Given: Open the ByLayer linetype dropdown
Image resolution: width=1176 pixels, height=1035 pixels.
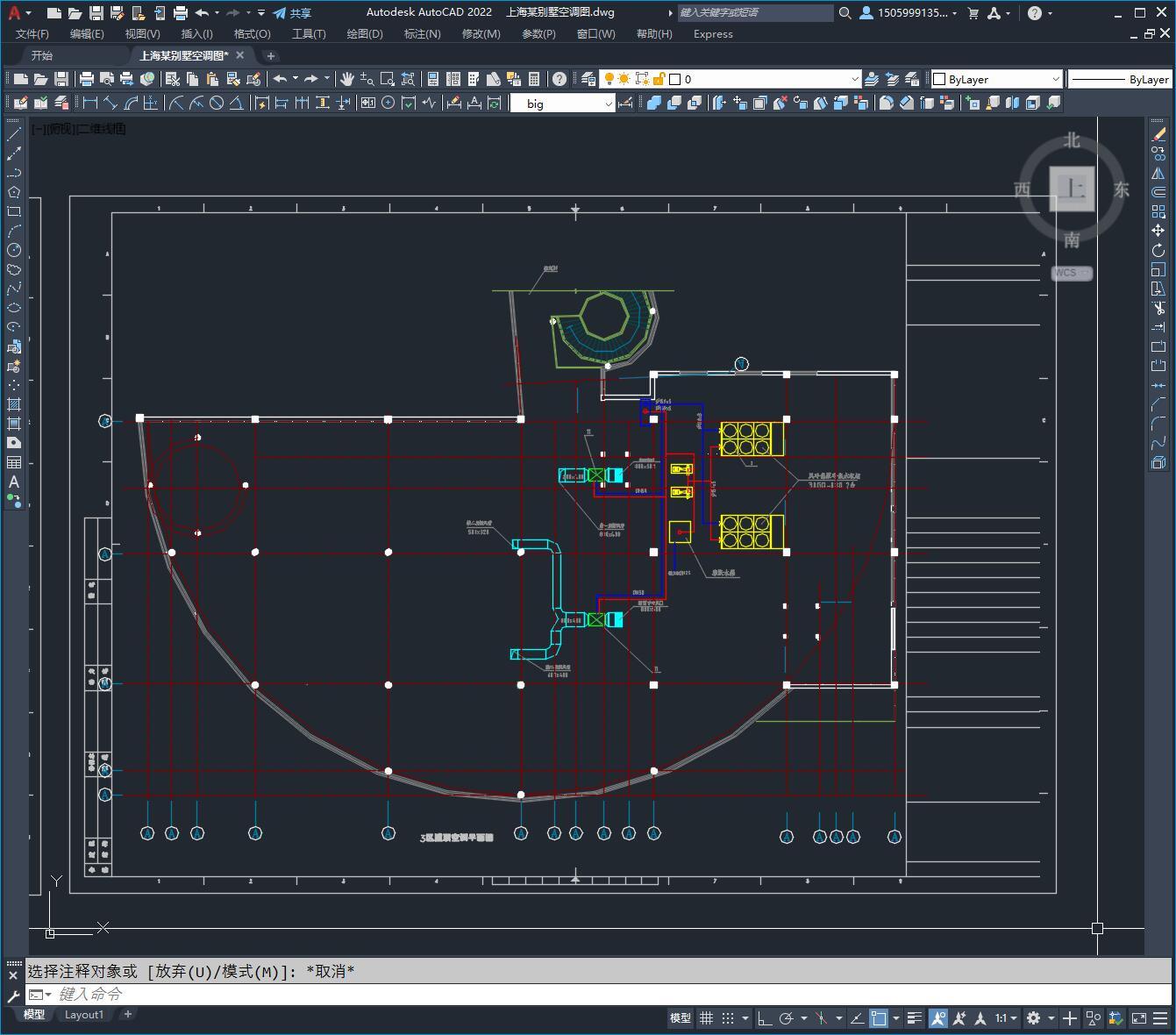Looking at the screenshot, I should click(1120, 79).
